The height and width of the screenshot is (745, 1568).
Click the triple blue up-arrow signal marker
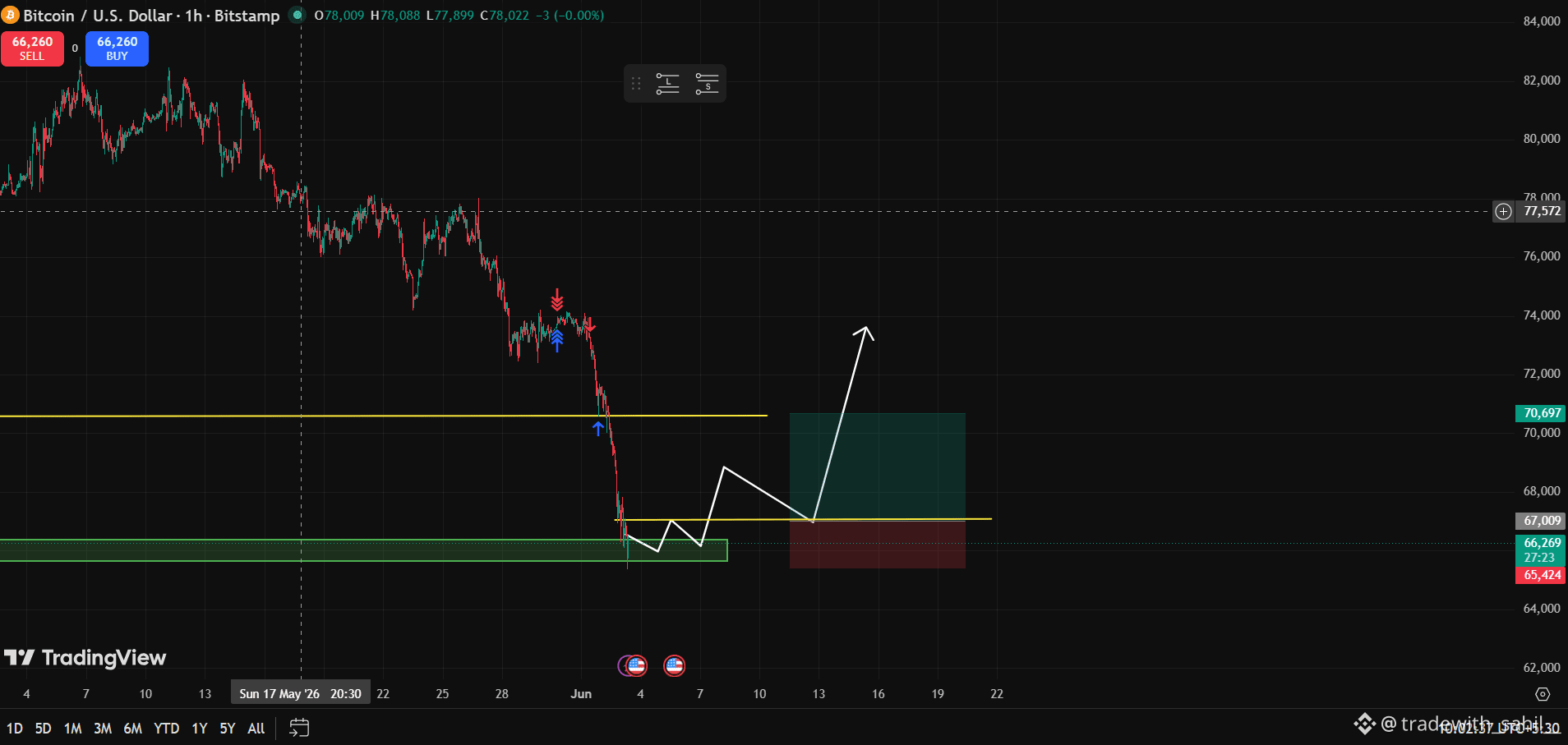click(557, 341)
